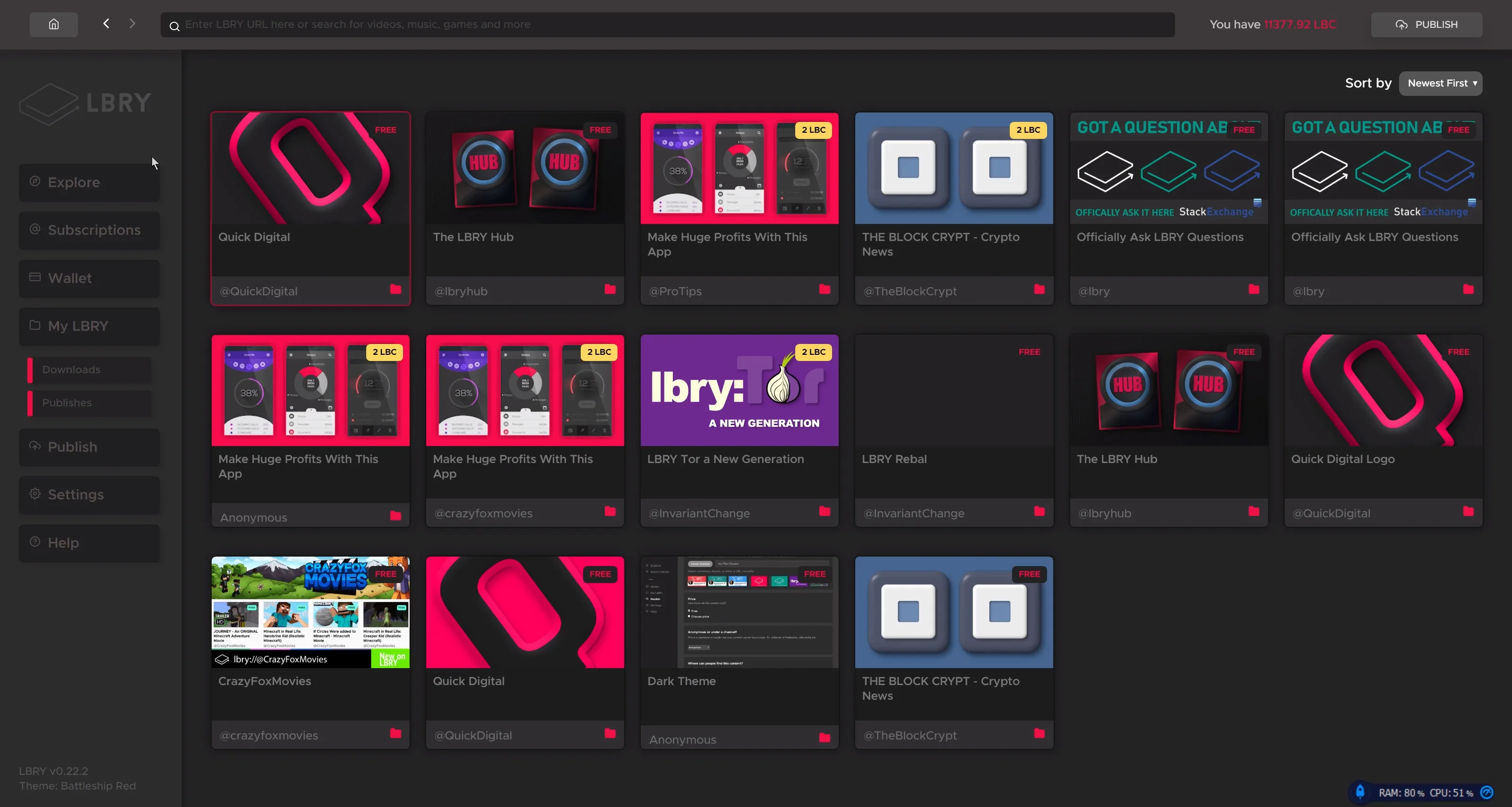Open Help in the sidebar
Viewport: 1512px width, 807px height.
tap(89, 543)
